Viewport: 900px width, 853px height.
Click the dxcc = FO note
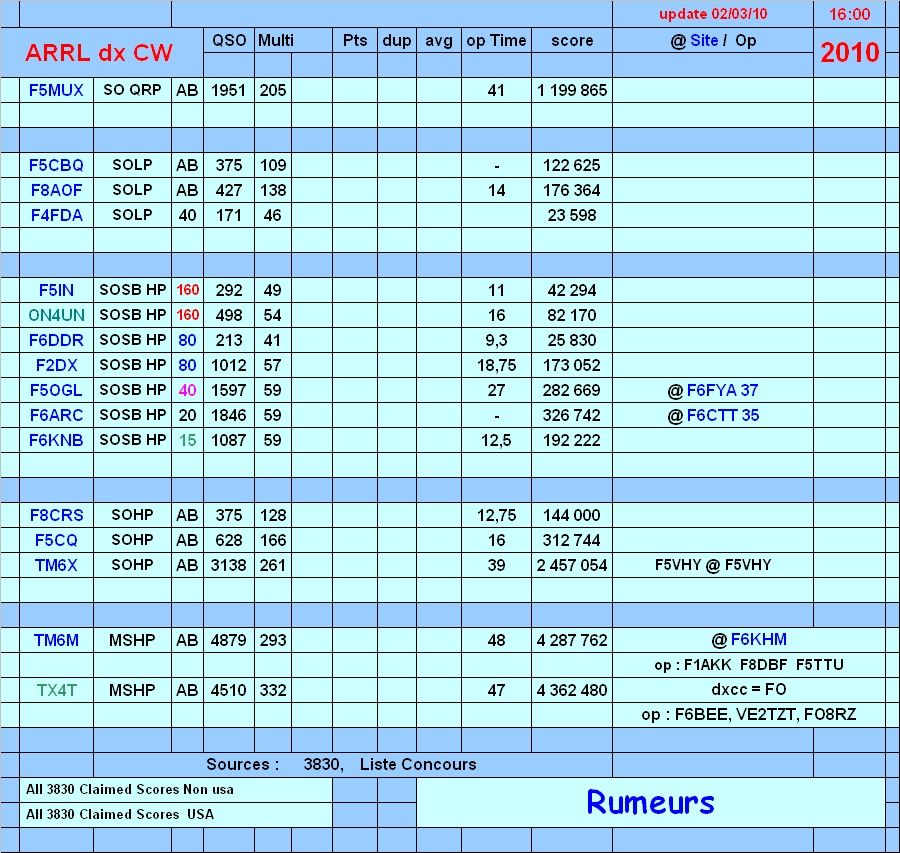tap(749, 689)
